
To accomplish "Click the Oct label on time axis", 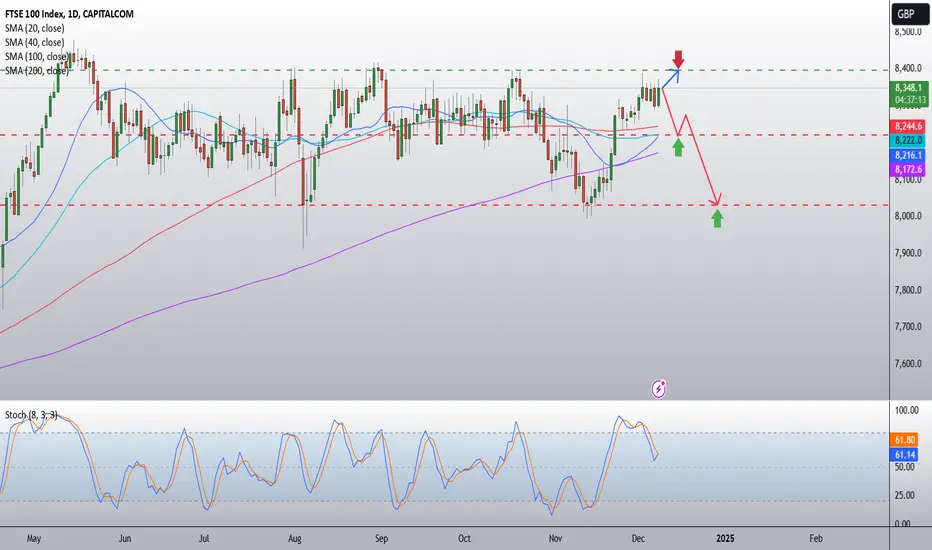I will (x=464, y=539).
